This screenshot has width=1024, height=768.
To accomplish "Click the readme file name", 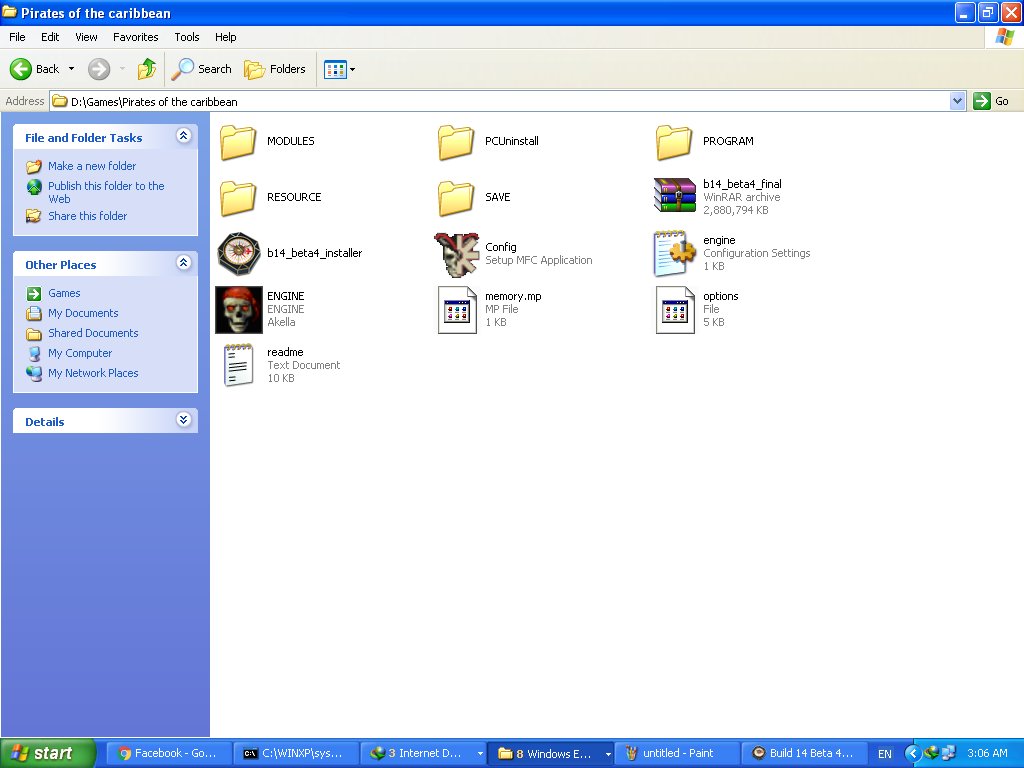I will (285, 352).
